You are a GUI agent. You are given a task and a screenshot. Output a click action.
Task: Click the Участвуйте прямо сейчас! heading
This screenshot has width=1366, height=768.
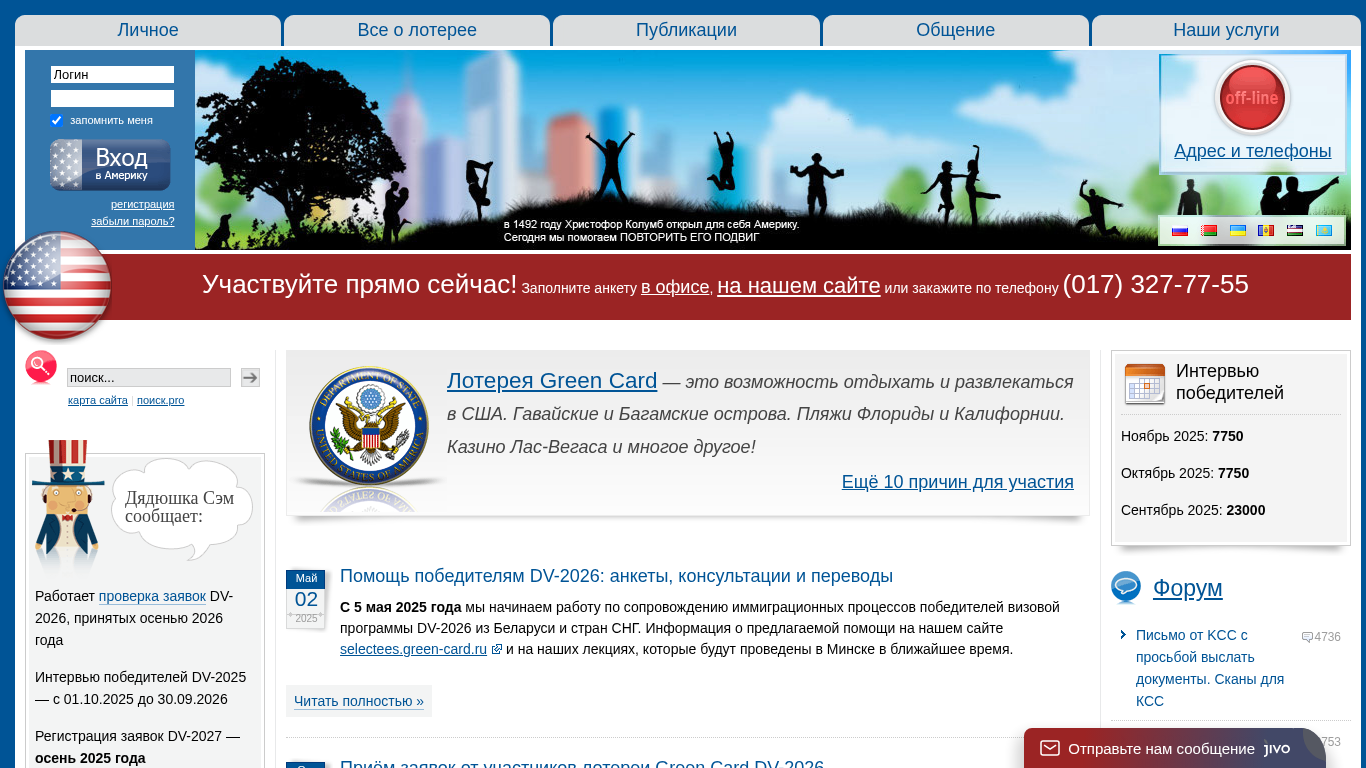pyautogui.click(x=360, y=284)
